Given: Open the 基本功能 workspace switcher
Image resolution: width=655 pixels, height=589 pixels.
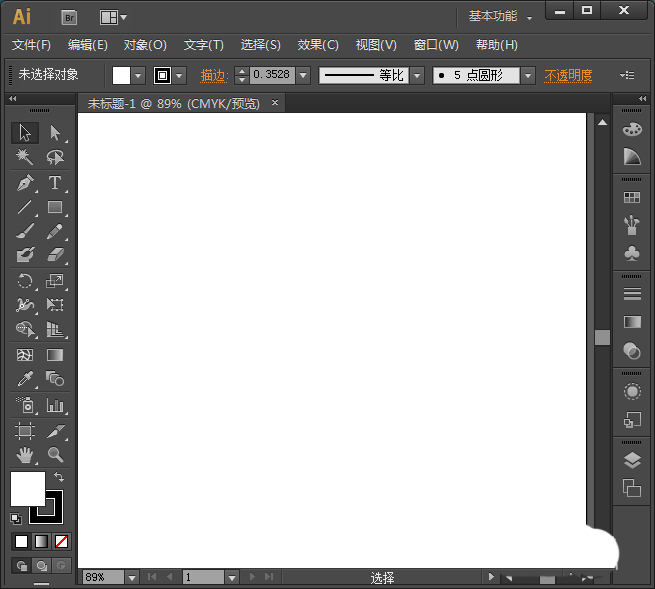Looking at the screenshot, I should pyautogui.click(x=500, y=17).
